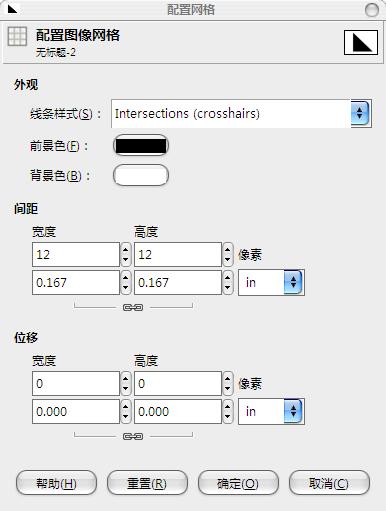Click the spacing height inches field showing 0.167
The height and width of the screenshot is (511, 386).
[x=178, y=283]
